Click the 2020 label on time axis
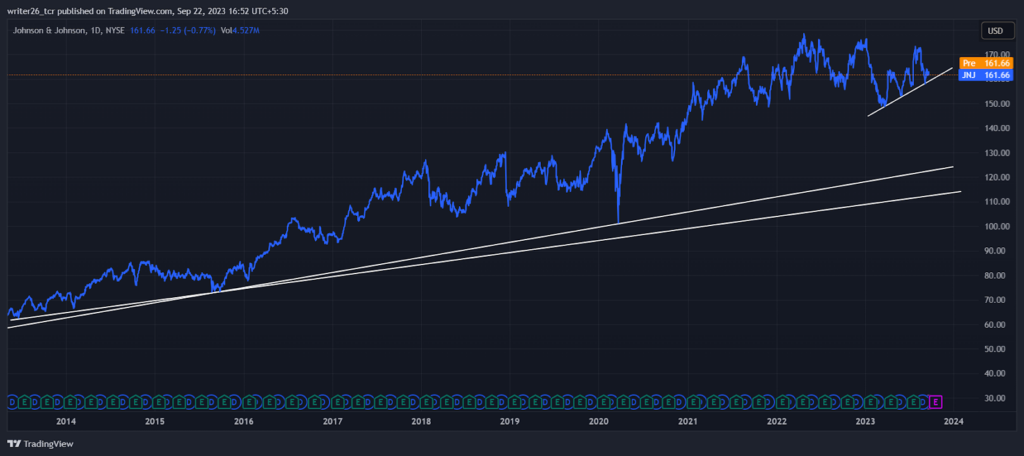 pyautogui.click(x=599, y=421)
